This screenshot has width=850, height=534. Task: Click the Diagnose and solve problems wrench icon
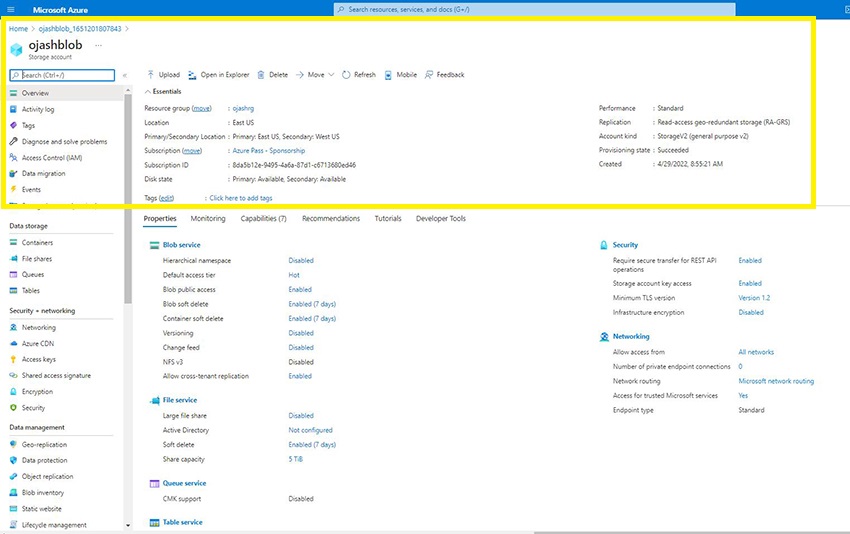pyautogui.click(x=14, y=141)
